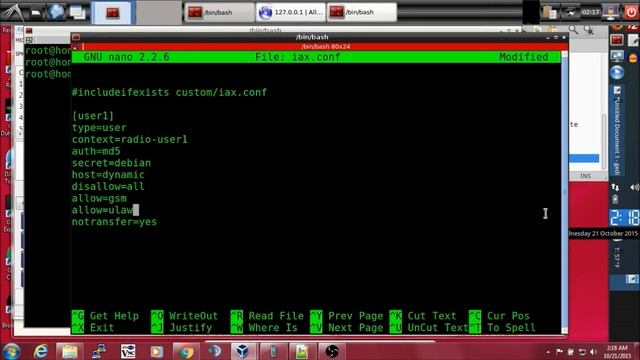
Task: Click the '^C Cur Pos' nano shortcut
Action: [x=500, y=316]
